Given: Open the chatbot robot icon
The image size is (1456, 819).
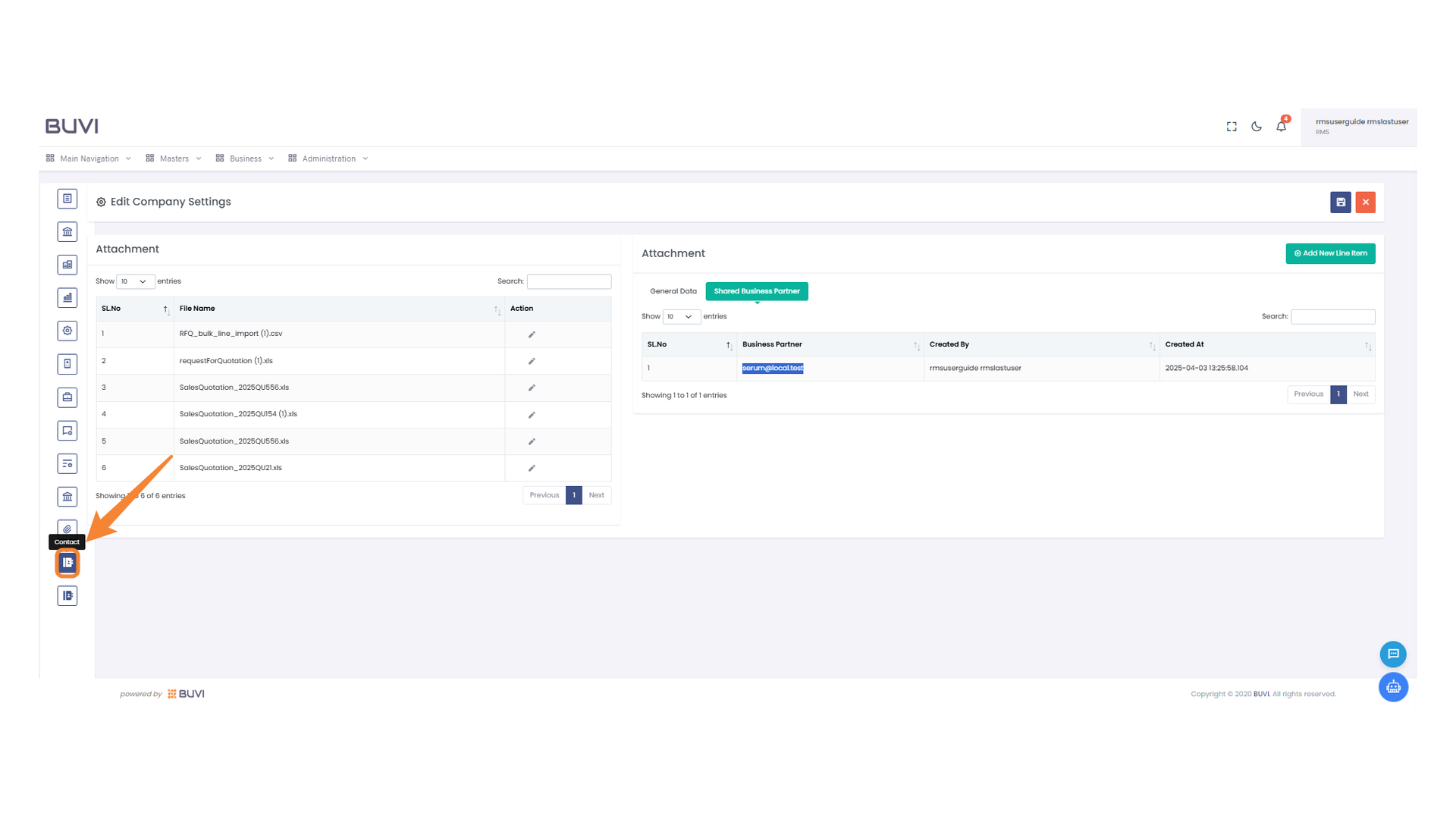Looking at the screenshot, I should point(1393,687).
